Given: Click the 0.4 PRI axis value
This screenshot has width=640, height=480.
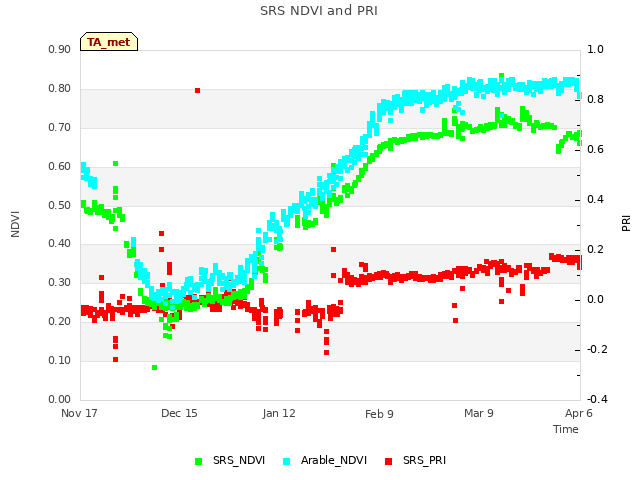Looking at the screenshot, I should 595,200.
